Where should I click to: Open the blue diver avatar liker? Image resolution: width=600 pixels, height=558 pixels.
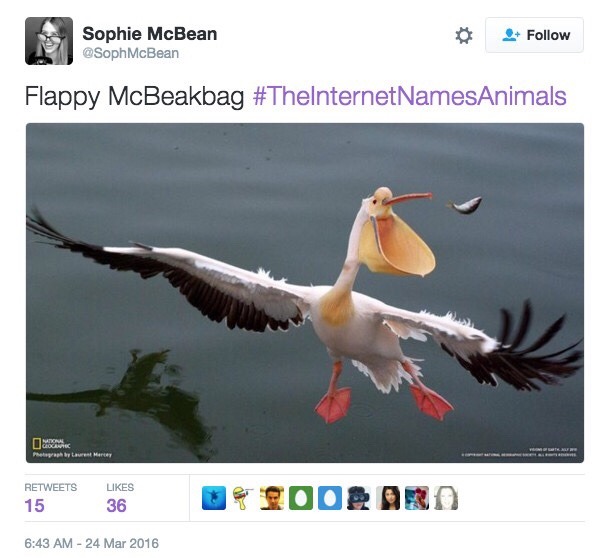click(x=214, y=498)
